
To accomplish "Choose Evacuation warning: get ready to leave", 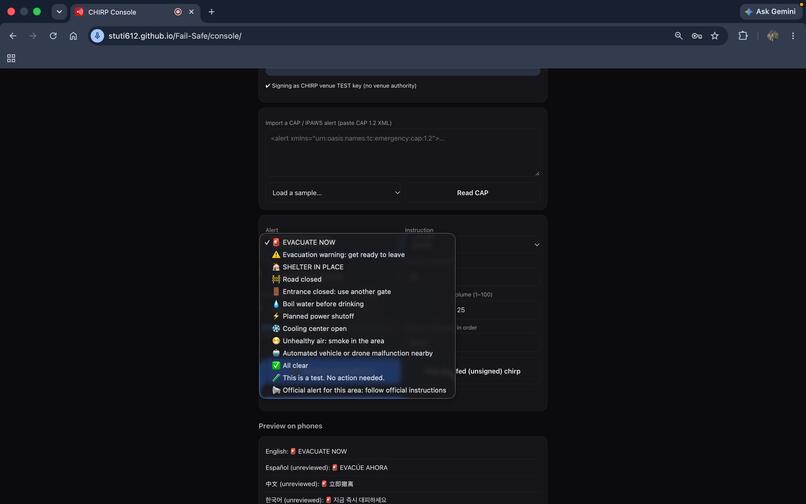I will [357, 255].
